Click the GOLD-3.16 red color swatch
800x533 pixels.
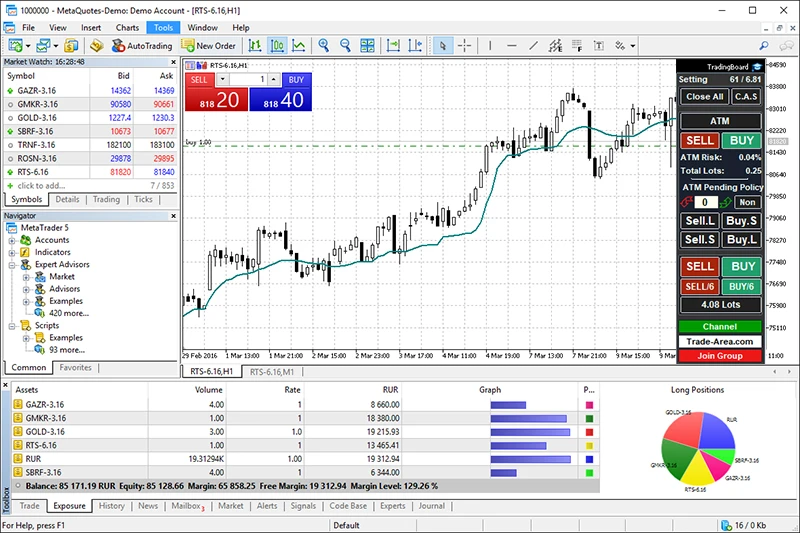pyautogui.click(x=589, y=432)
